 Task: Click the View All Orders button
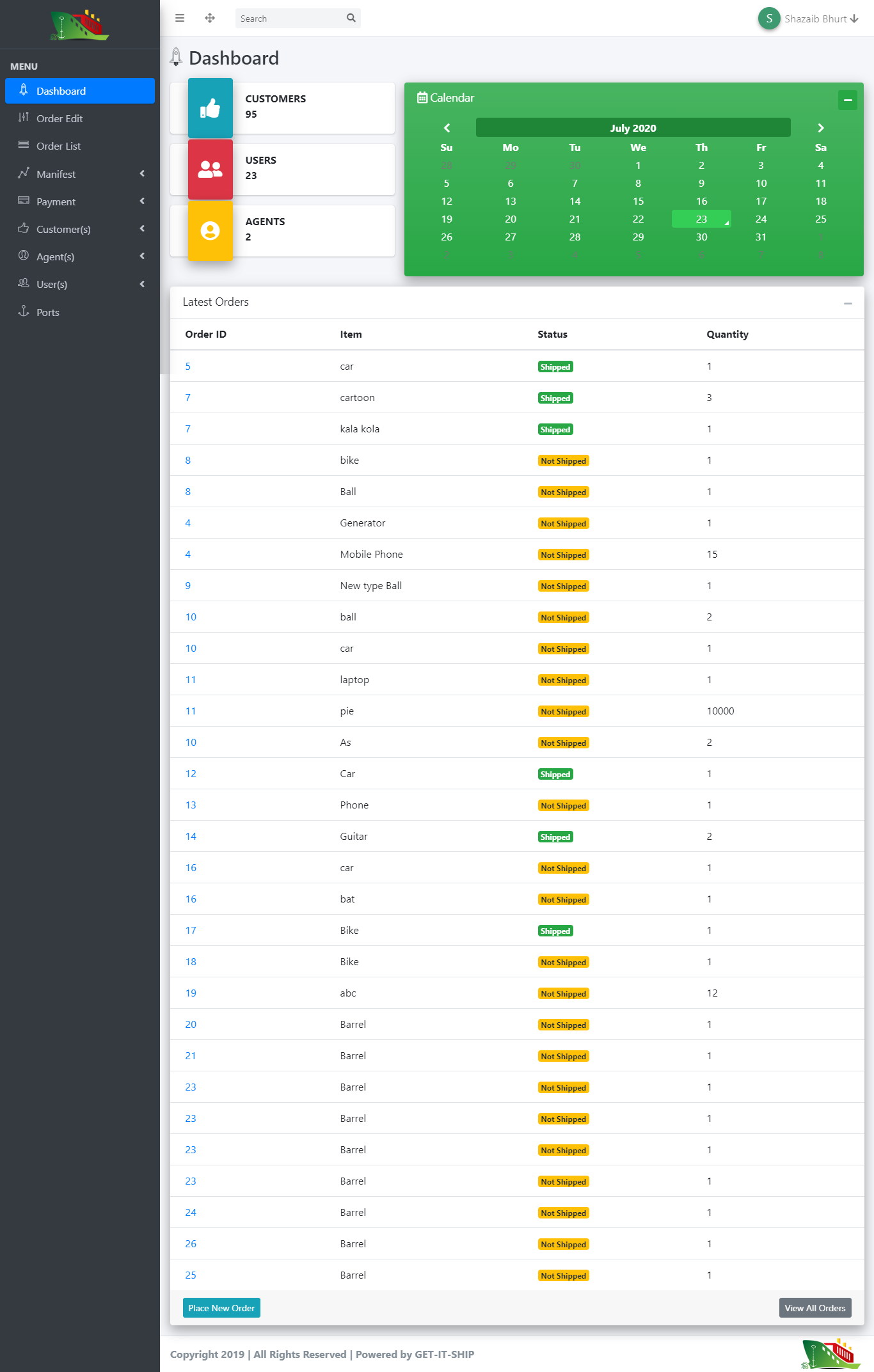pos(815,1308)
